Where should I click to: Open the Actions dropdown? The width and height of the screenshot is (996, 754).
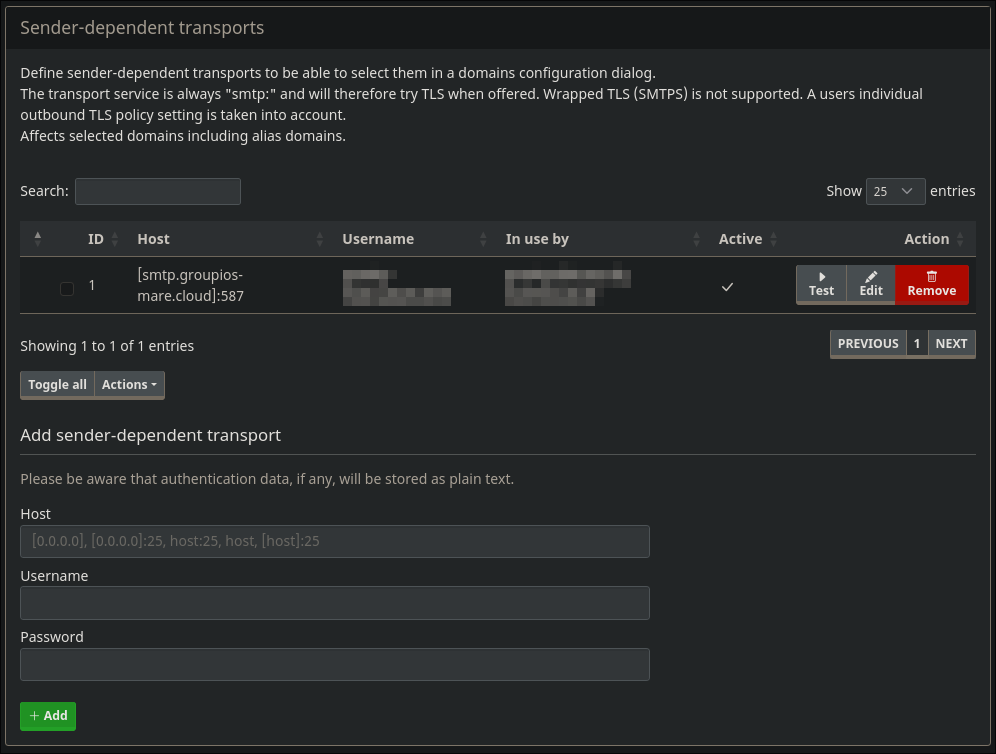click(x=128, y=384)
